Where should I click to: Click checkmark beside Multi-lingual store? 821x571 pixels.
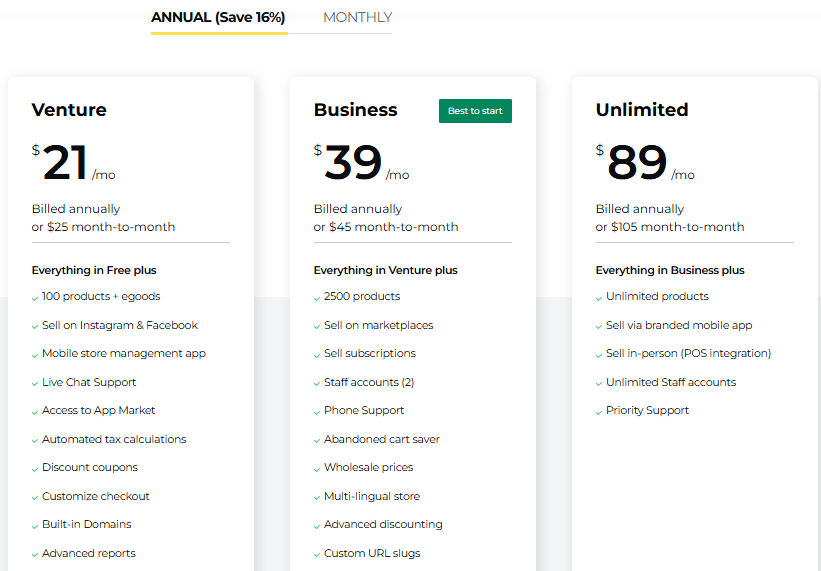pyautogui.click(x=317, y=498)
